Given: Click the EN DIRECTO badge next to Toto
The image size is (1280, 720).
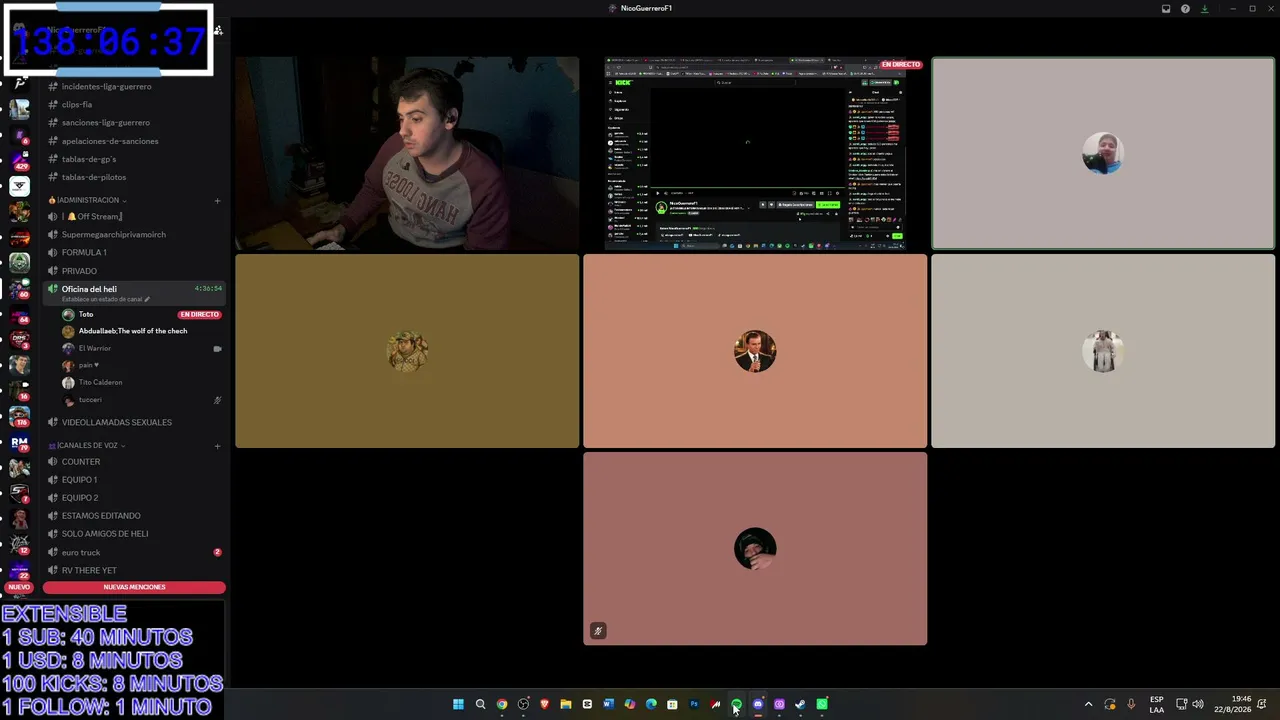Looking at the screenshot, I should [199, 314].
